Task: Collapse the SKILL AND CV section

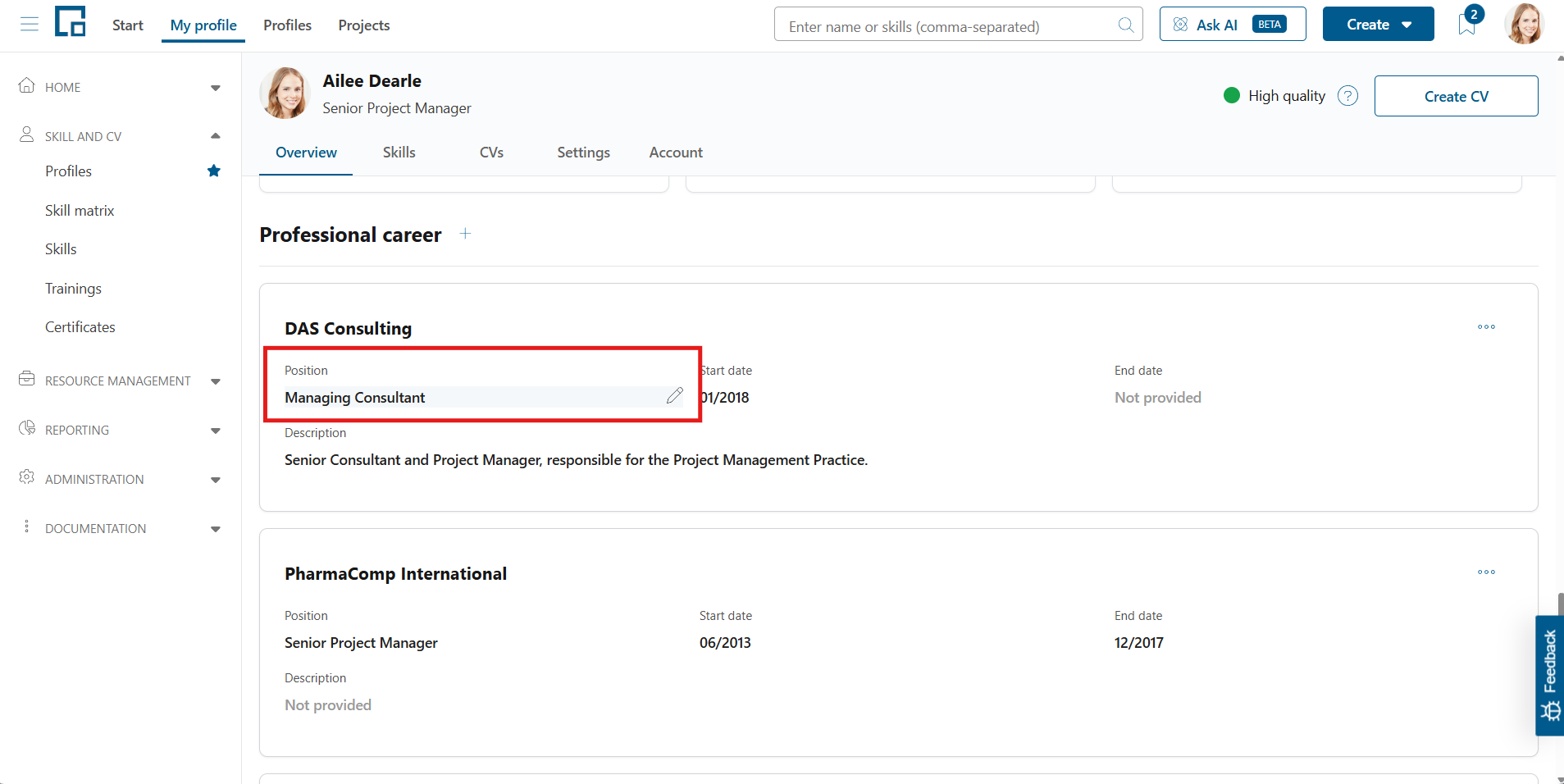Action: click(216, 136)
